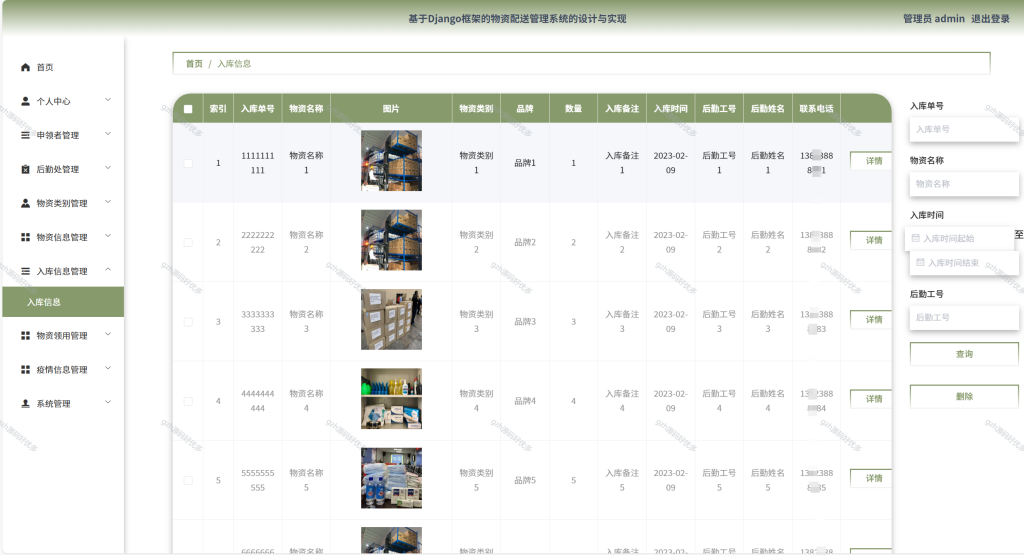The height and width of the screenshot is (555, 1024).
Task: Click the list icon beside 入库信息管理
Action: (25, 271)
